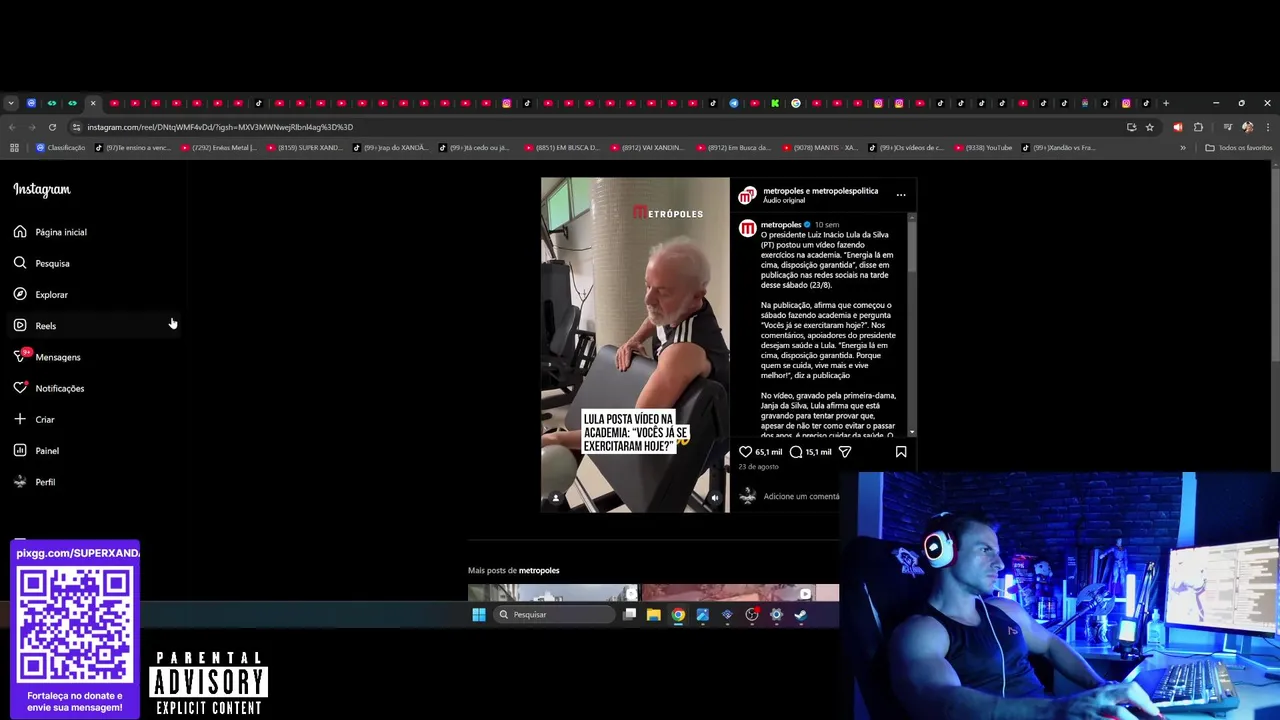
Task: Open Chrome apps grid in bookmarks bar
Action: coord(14,148)
